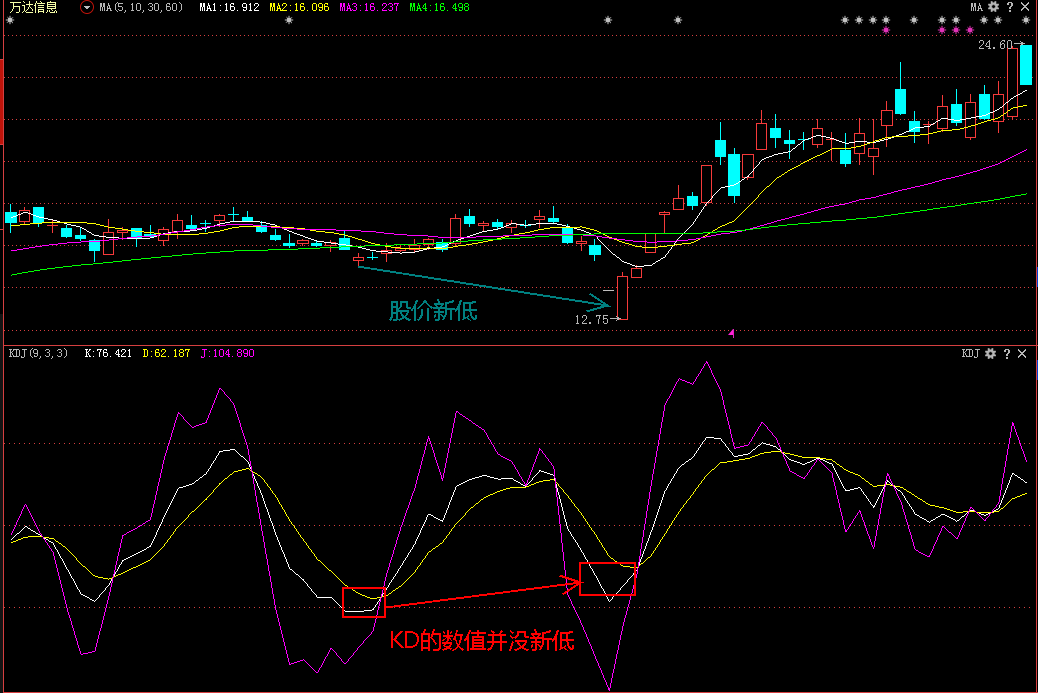Screen dimensions: 1038x693
Task: Open the MA indicator dropdown arrow
Action: click(87, 7)
